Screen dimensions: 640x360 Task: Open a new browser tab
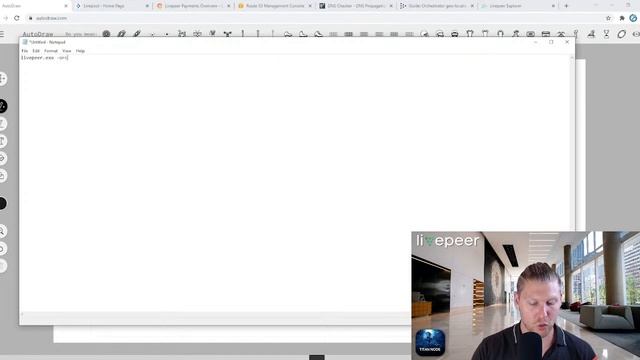pos(566,6)
